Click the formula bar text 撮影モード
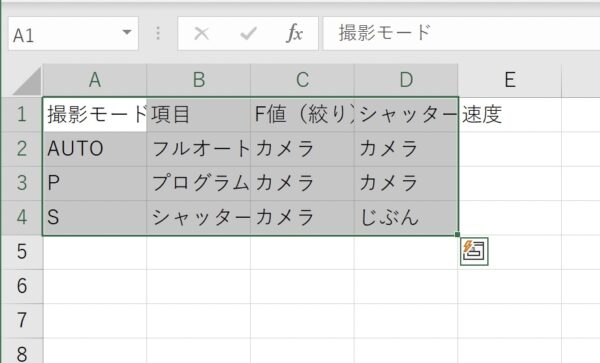Screen dimensions: 600x363 (x=385, y=33)
